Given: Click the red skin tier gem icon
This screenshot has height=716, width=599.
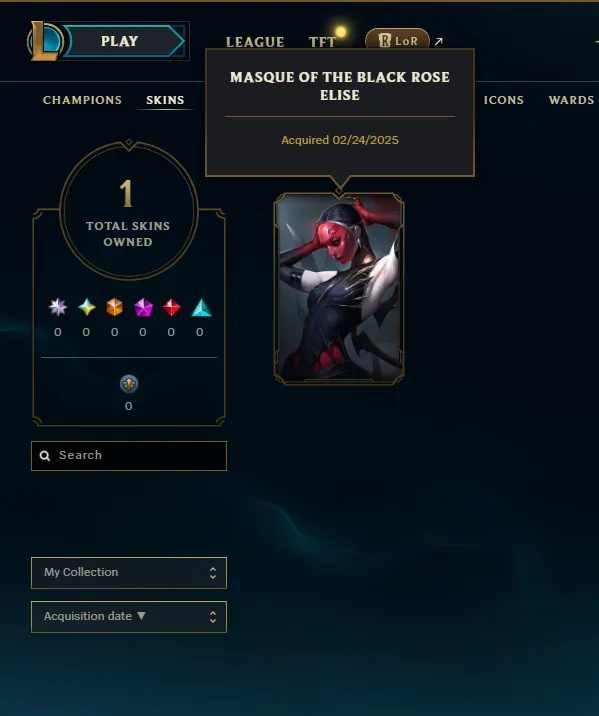Looking at the screenshot, I should click(x=171, y=307).
